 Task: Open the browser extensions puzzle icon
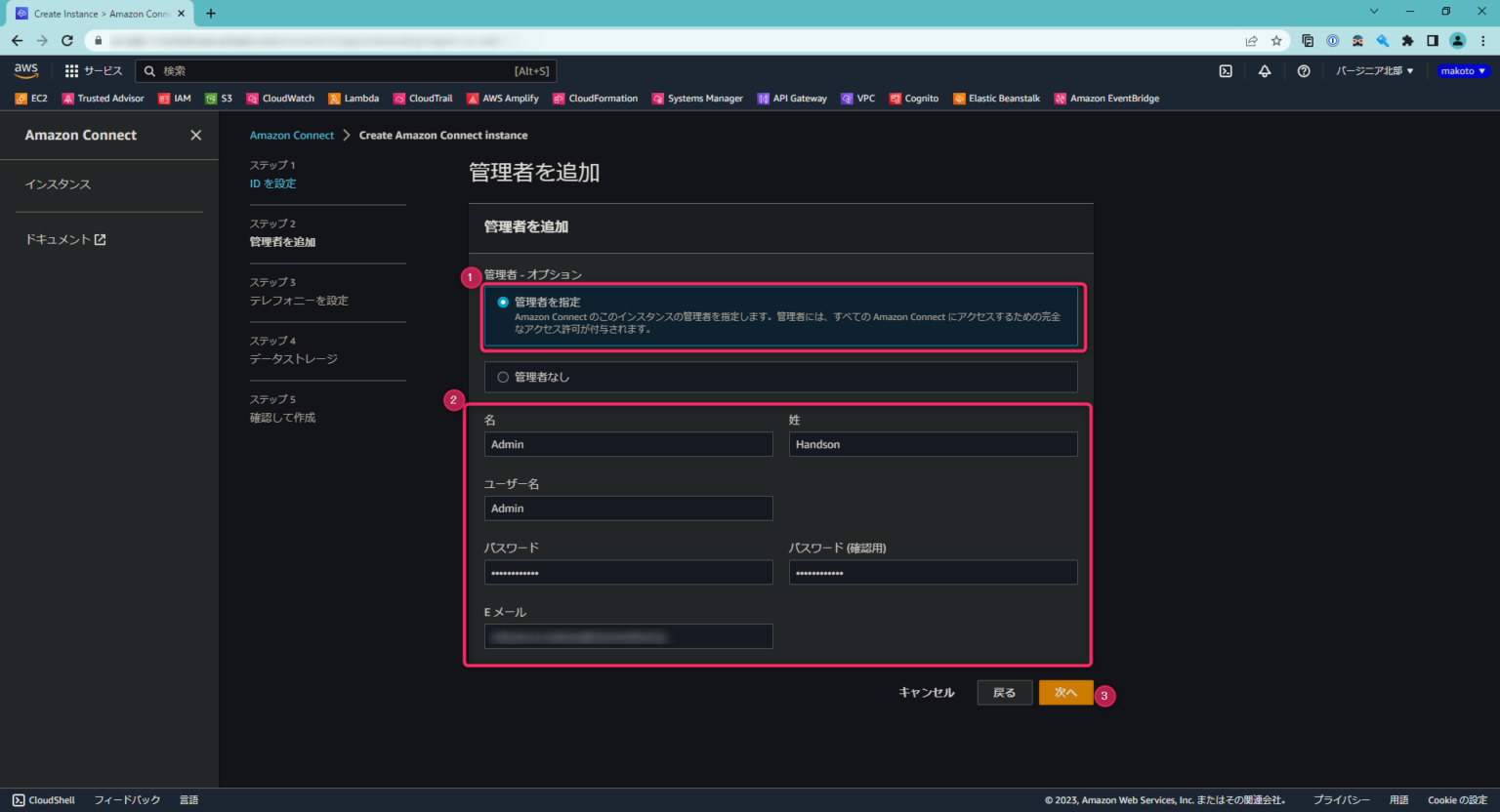coord(1407,40)
